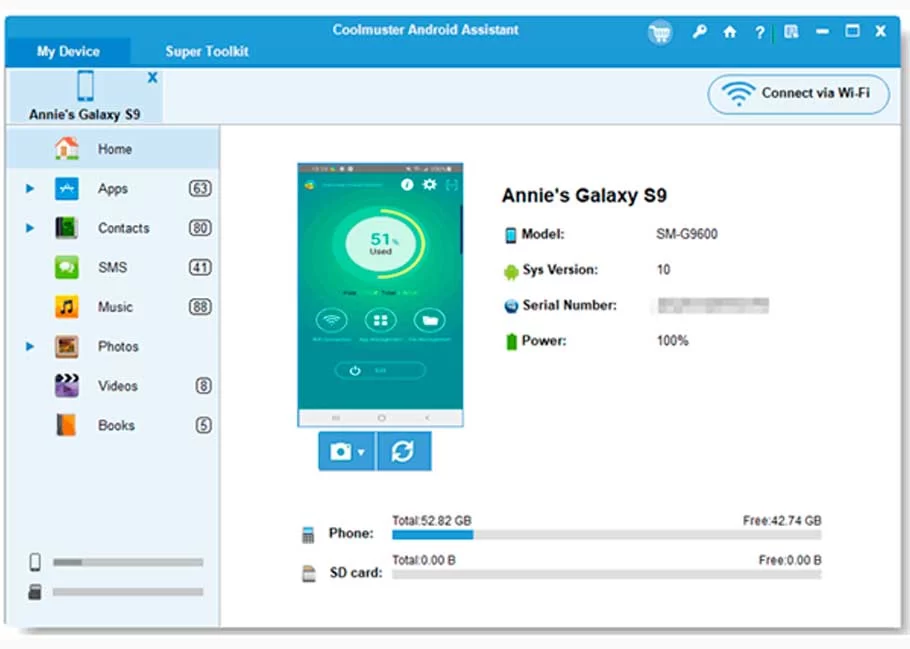Image resolution: width=910 pixels, height=649 pixels.
Task: Click the Music sidebar icon
Action: pos(67,307)
